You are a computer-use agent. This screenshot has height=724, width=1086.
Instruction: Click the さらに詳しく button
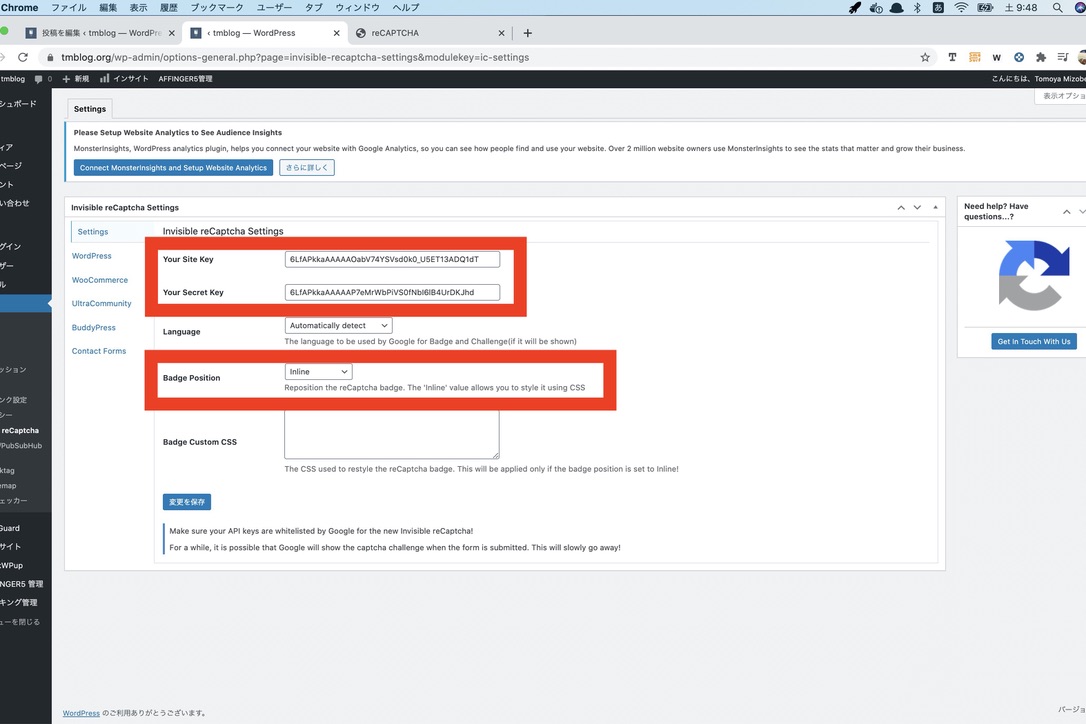307,168
